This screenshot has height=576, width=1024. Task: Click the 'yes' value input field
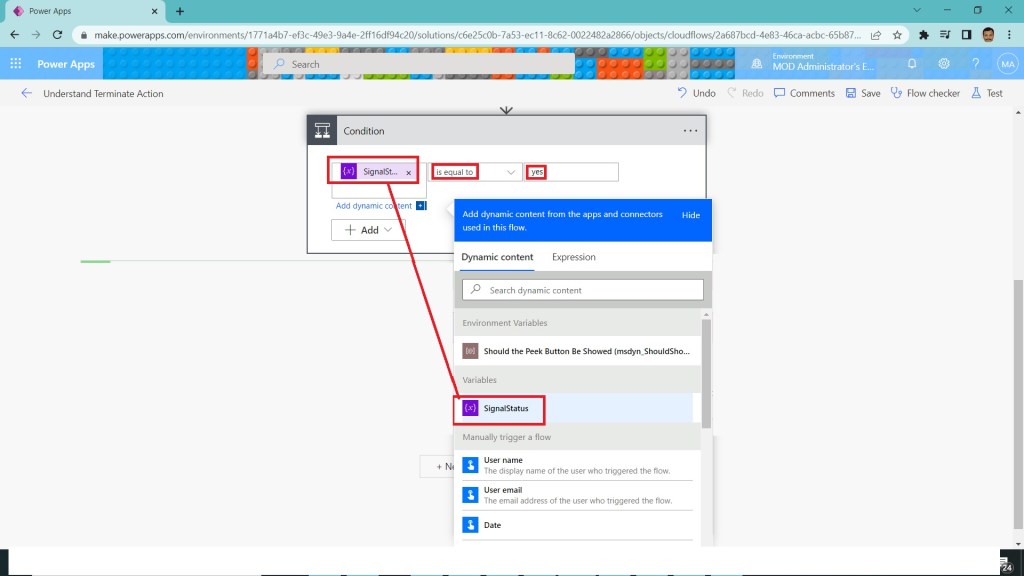tap(580, 172)
